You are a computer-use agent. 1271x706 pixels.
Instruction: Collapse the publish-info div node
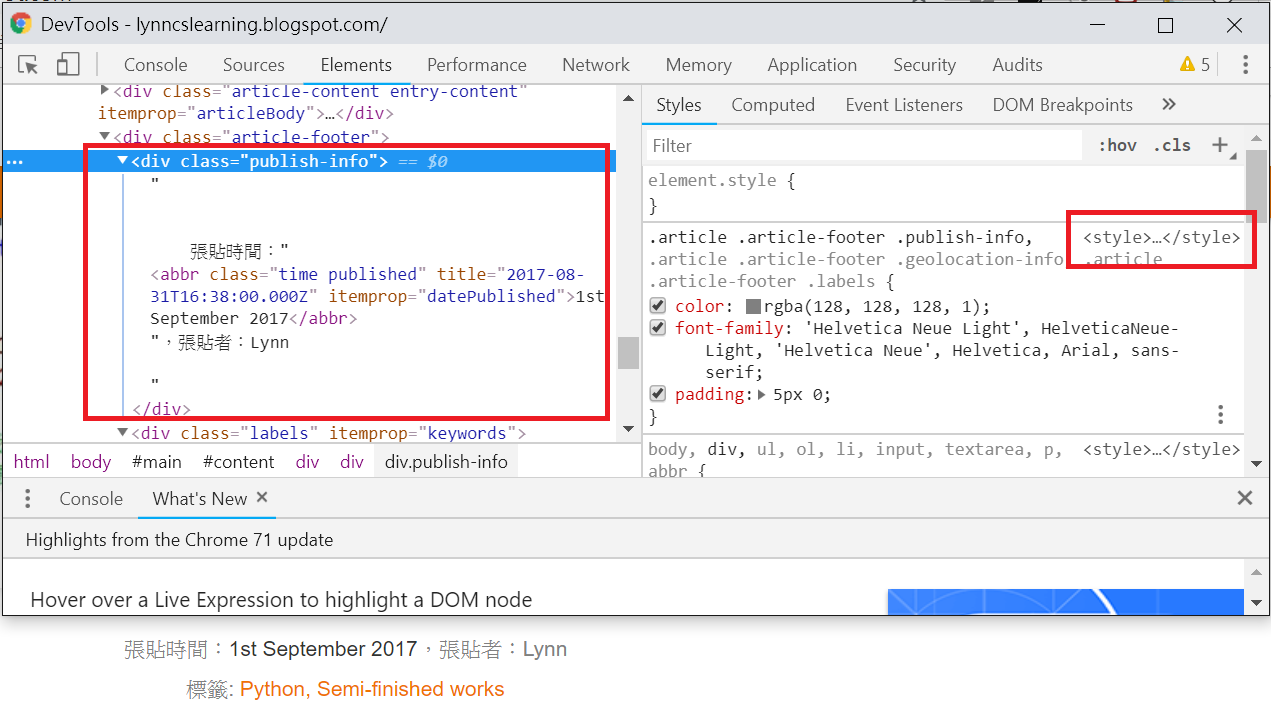pyautogui.click(x=122, y=160)
